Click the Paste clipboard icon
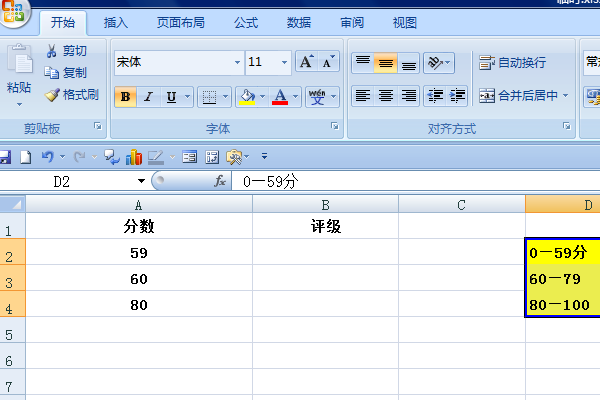The image size is (600, 400). point(20,59)
